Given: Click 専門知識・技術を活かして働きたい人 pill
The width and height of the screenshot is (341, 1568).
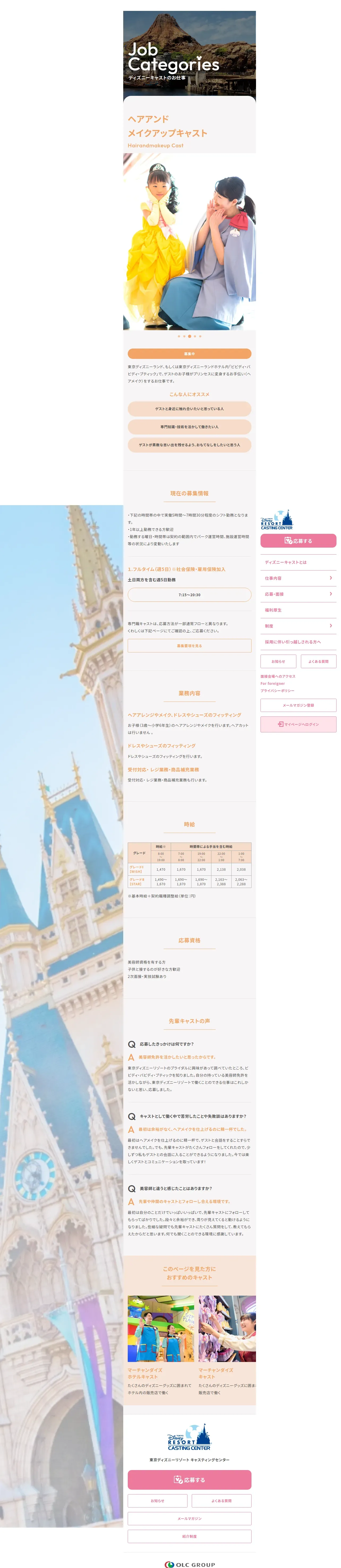Looking at the screenshot, I should pos(189,427).
